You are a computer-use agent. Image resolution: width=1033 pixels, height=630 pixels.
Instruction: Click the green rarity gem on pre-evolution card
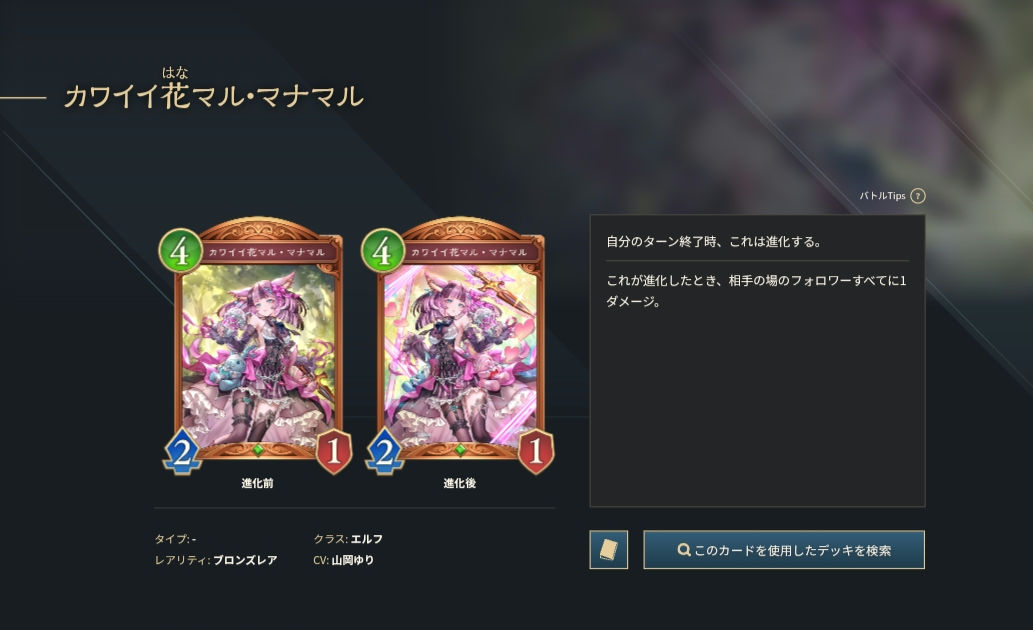(x=258, y=450)
